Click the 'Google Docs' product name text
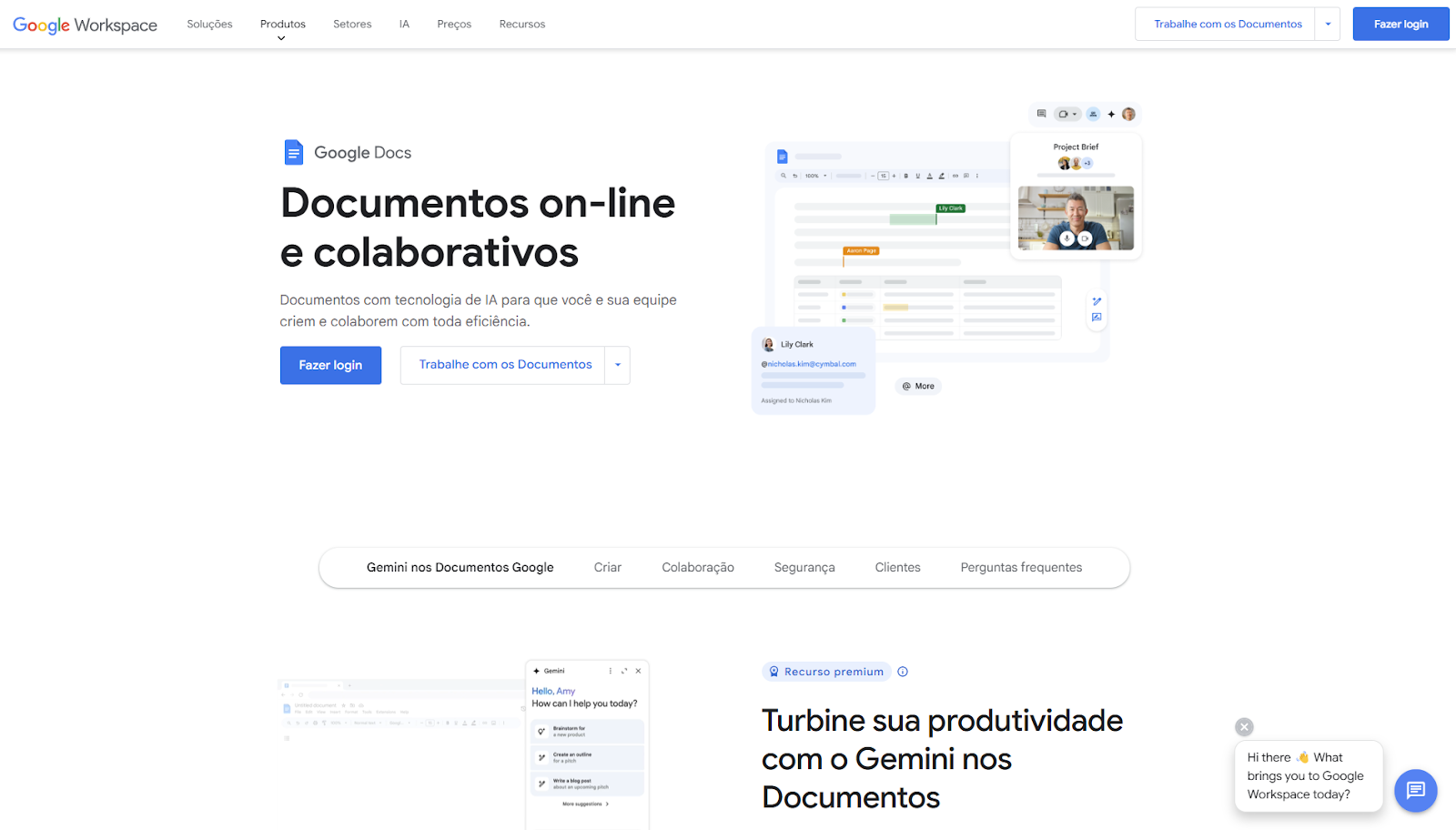The width and height of the screenshot is (1456, 830). (x=362, y=152)
